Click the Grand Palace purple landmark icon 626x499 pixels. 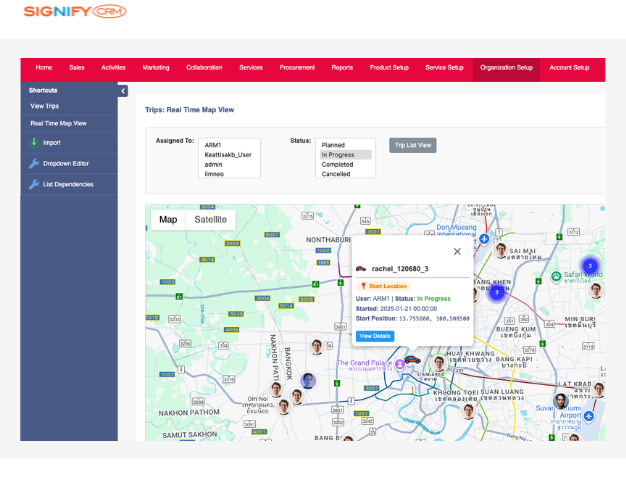399,365
